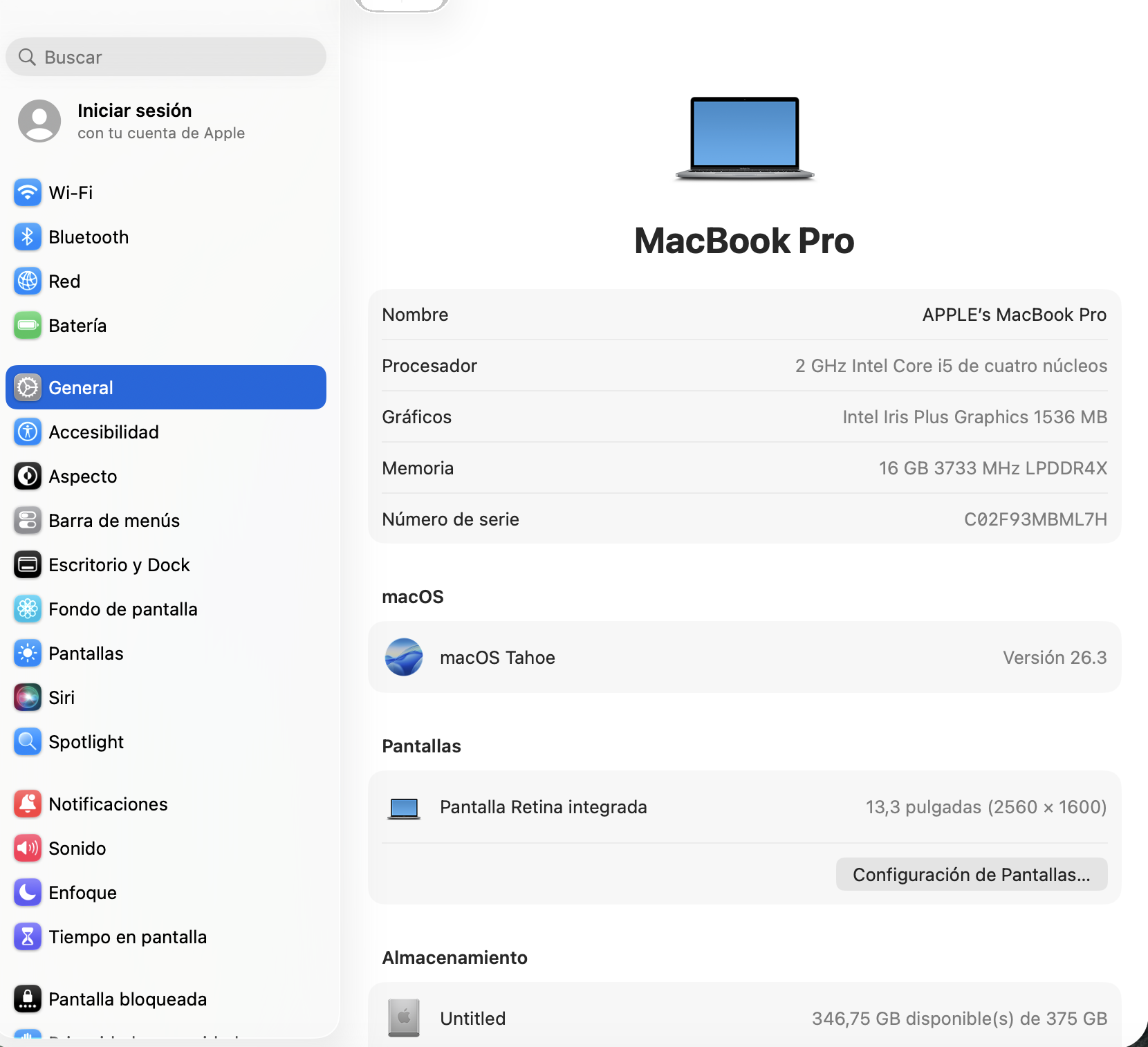Go to Escritorio y Dock section
The image size is (1148, 1047).
pyautogui.click(x=119, y=565)
